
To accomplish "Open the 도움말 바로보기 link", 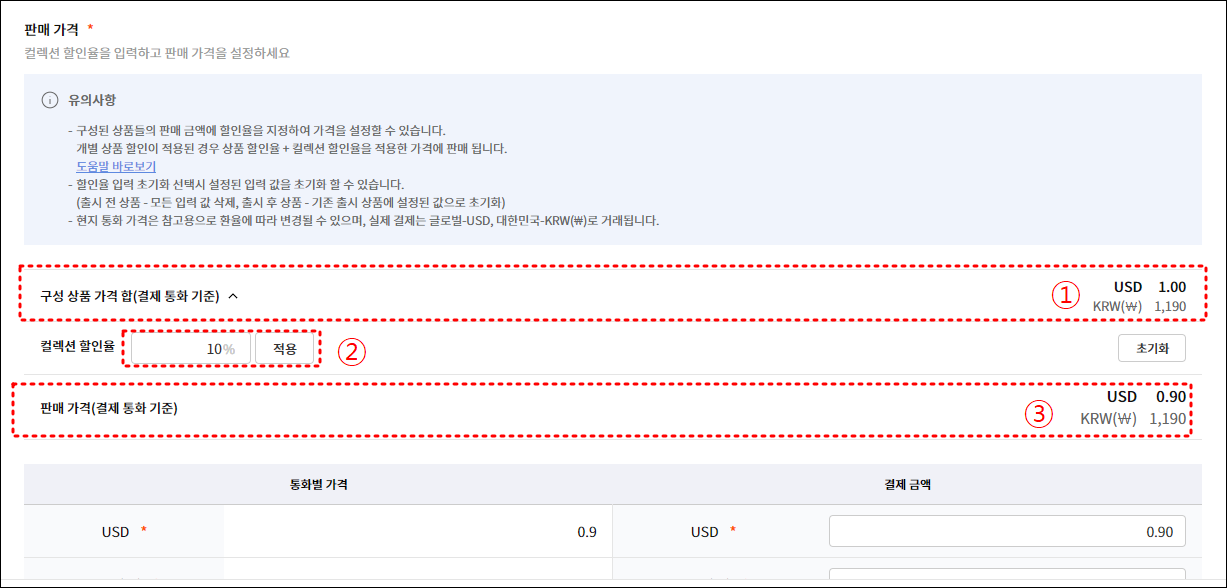I will [x=116, y=166].
